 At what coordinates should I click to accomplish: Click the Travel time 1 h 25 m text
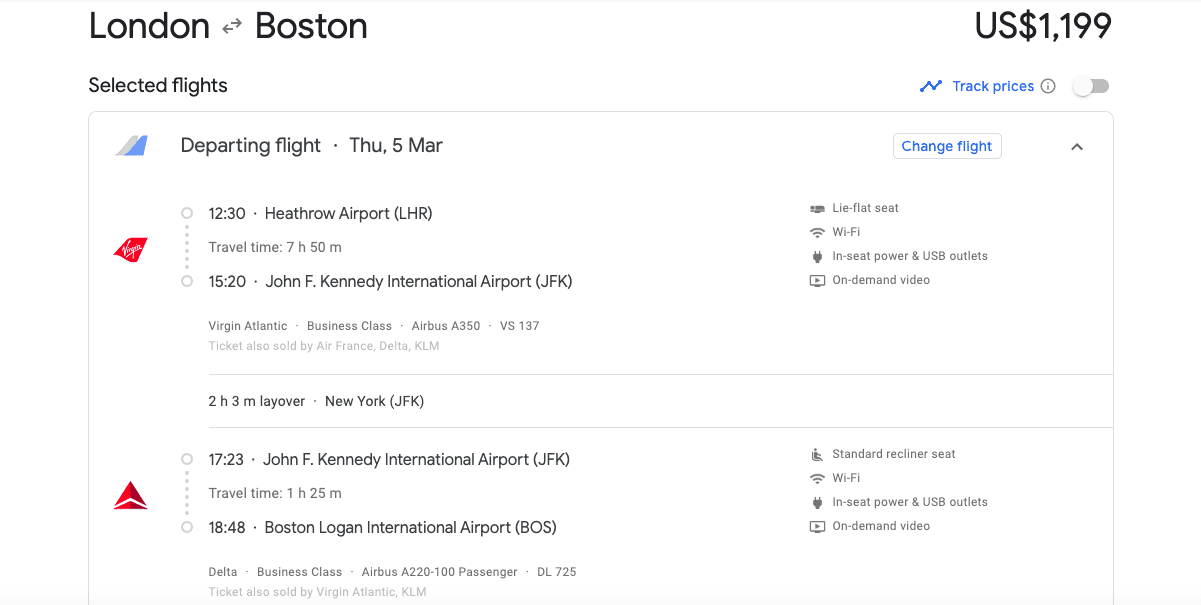(275, 493)
